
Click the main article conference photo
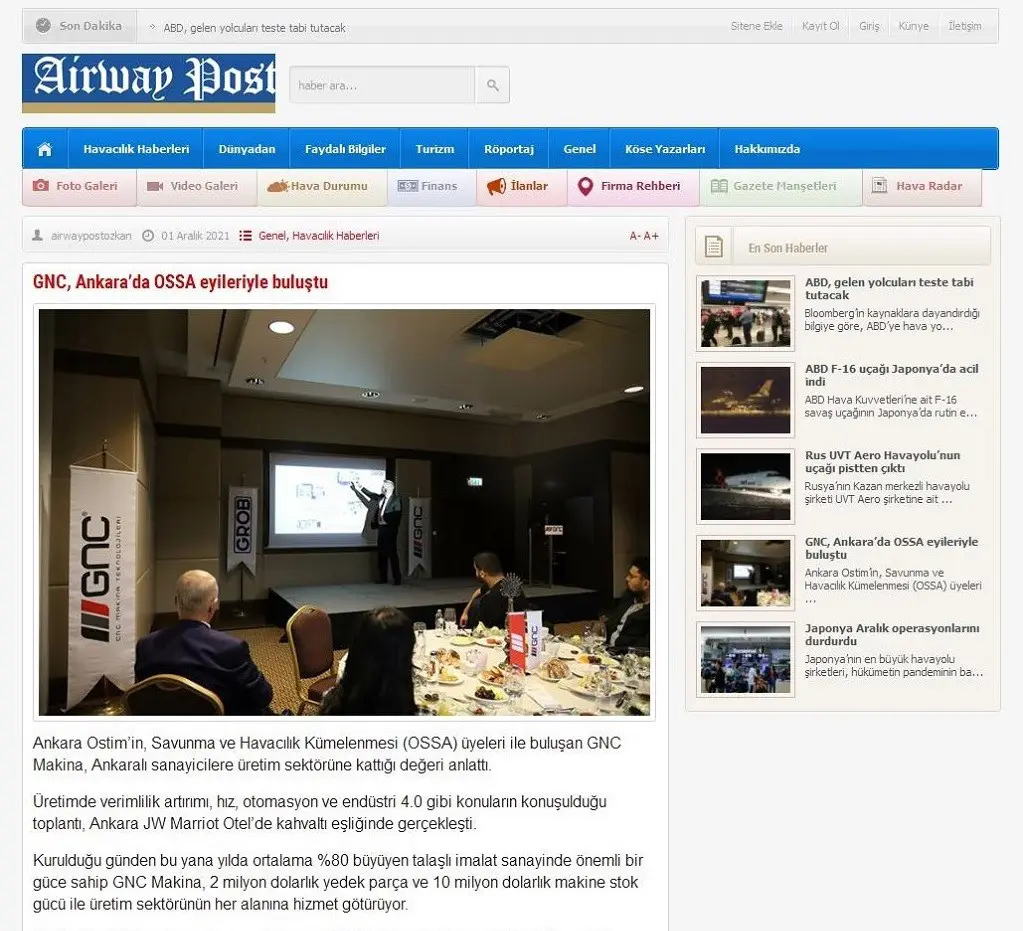click(344, 512)
